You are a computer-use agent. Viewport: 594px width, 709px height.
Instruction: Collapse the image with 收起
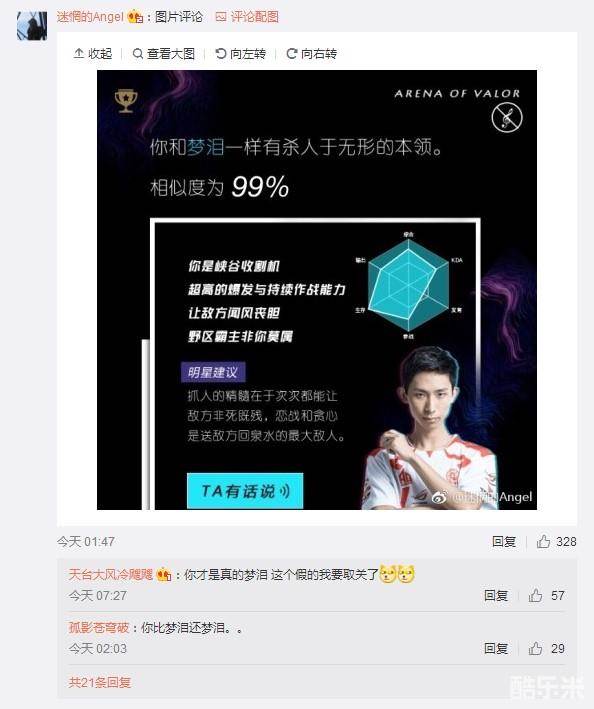click(x=93, y=54)
